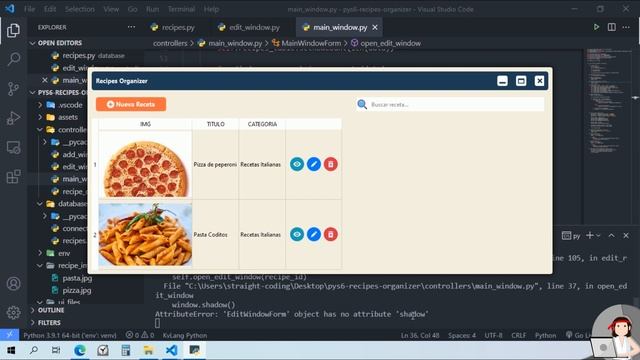Open the File menu
Screen dimensions: 640x360
click(x=29, y=9)
